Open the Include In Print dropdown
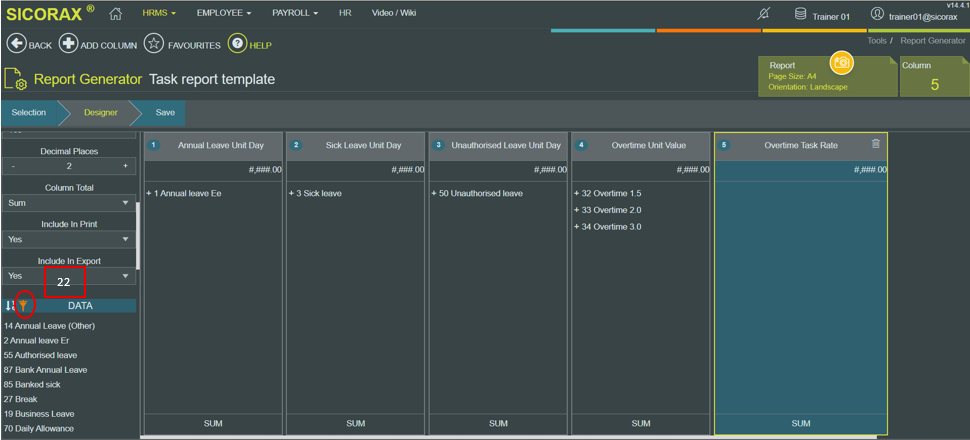Viewport: 970px width, 440px height. click(69, 239)
